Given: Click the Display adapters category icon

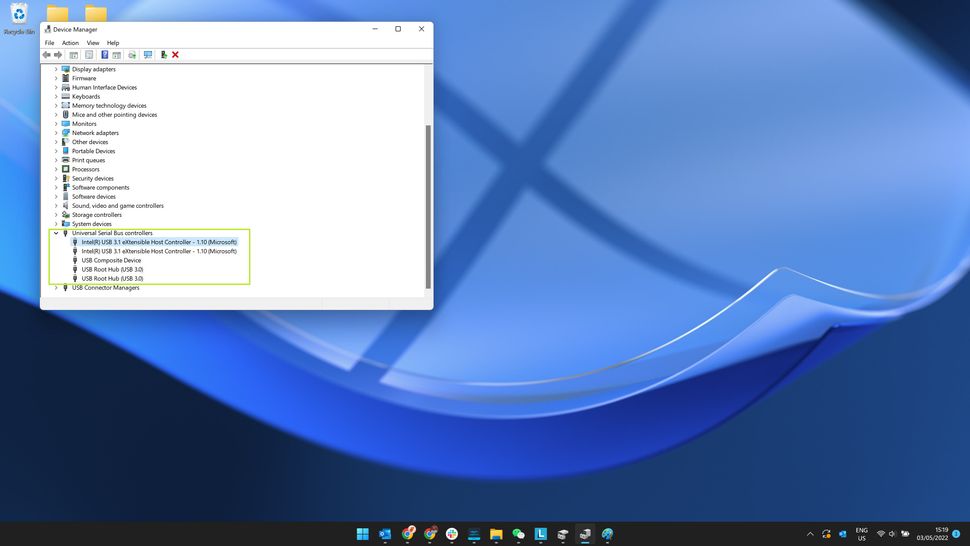Looking at the screenshot, I should click(x=66, y=69).
